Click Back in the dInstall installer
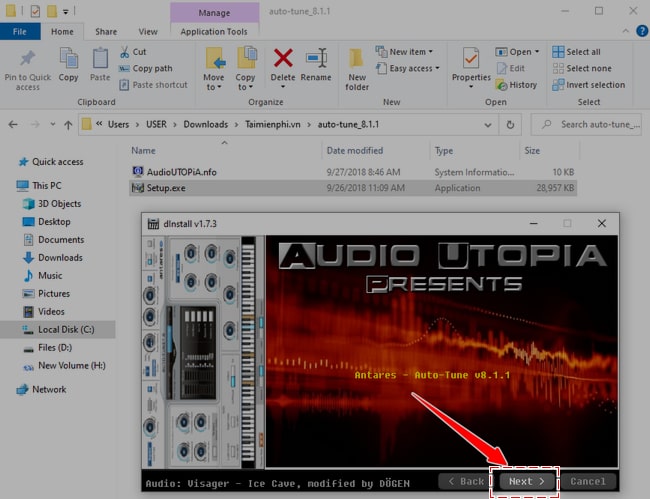650x499 pixels. [x=466, y=481]
